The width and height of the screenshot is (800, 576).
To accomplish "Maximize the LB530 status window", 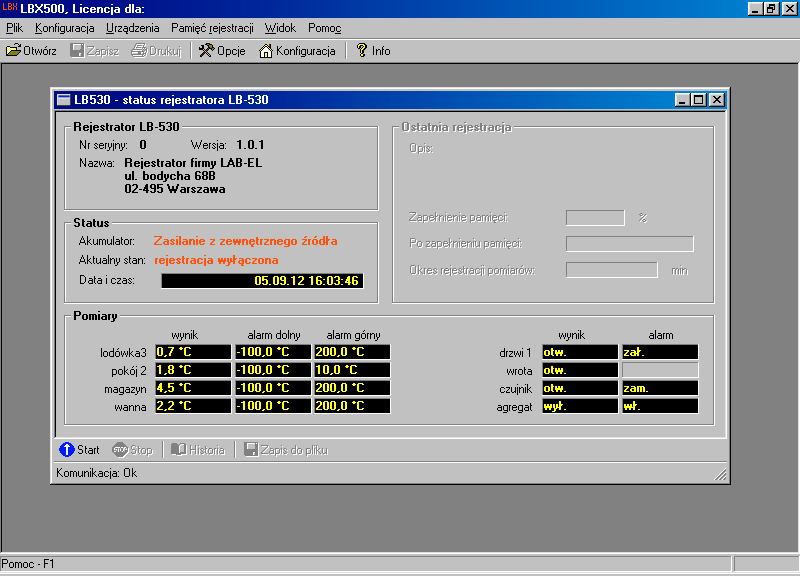I will coord(698,99).
